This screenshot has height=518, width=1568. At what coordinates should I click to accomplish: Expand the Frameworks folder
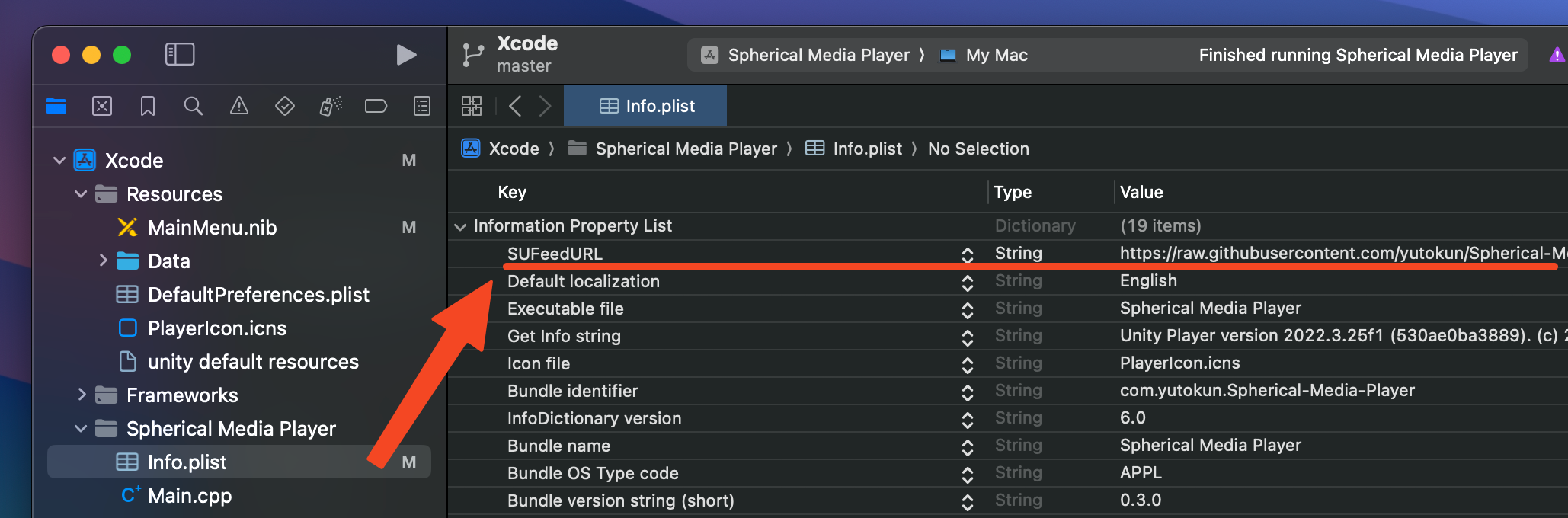(x=81, y=395)
